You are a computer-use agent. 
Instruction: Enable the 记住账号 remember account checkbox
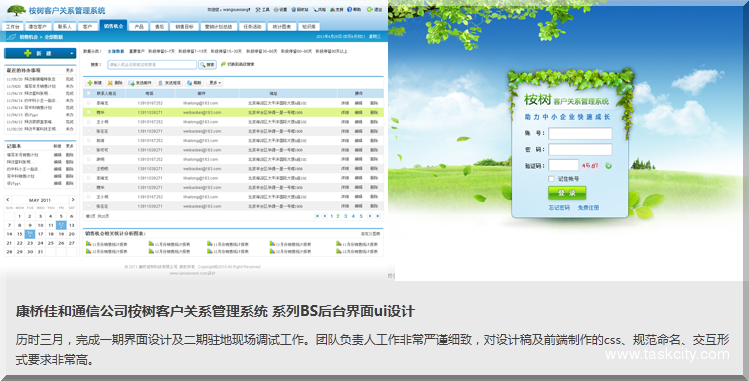[x=551, y=179]
